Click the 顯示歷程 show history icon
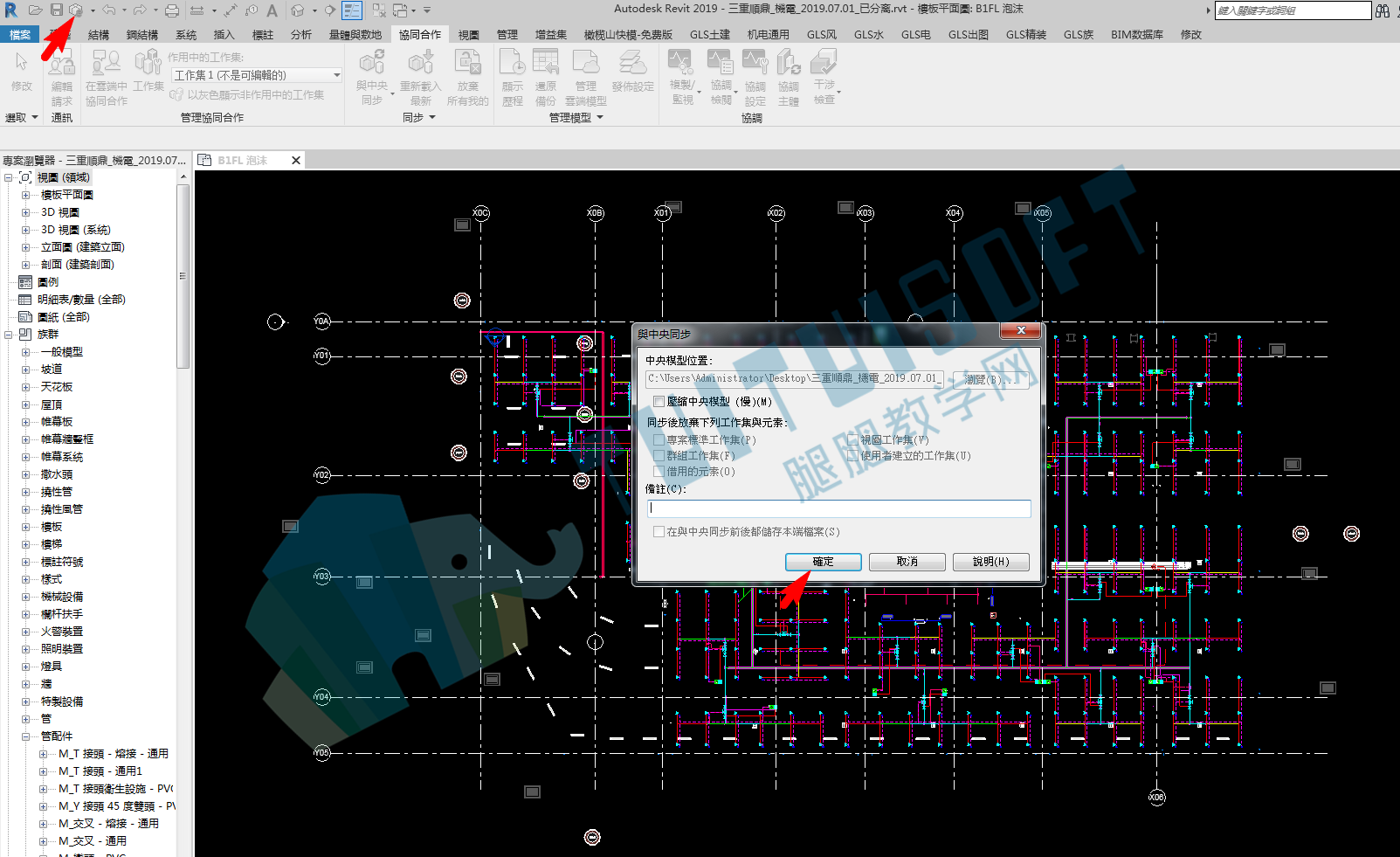The width and height of the screenshot is (1400, 857). click(x=513, y=62)
